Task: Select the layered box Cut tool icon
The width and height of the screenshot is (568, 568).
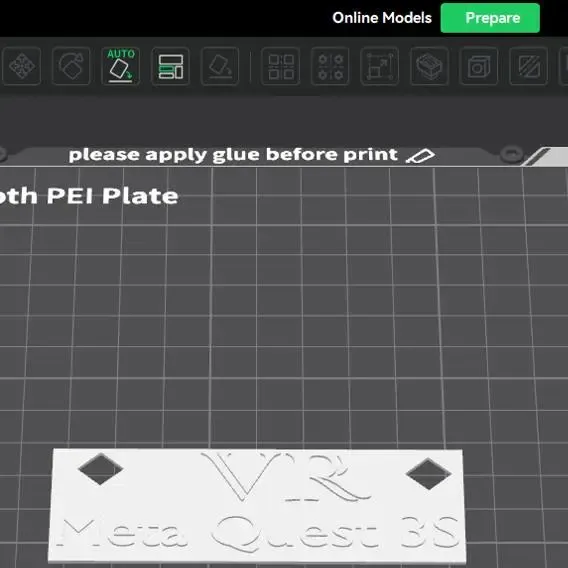Action: (429, 66)
